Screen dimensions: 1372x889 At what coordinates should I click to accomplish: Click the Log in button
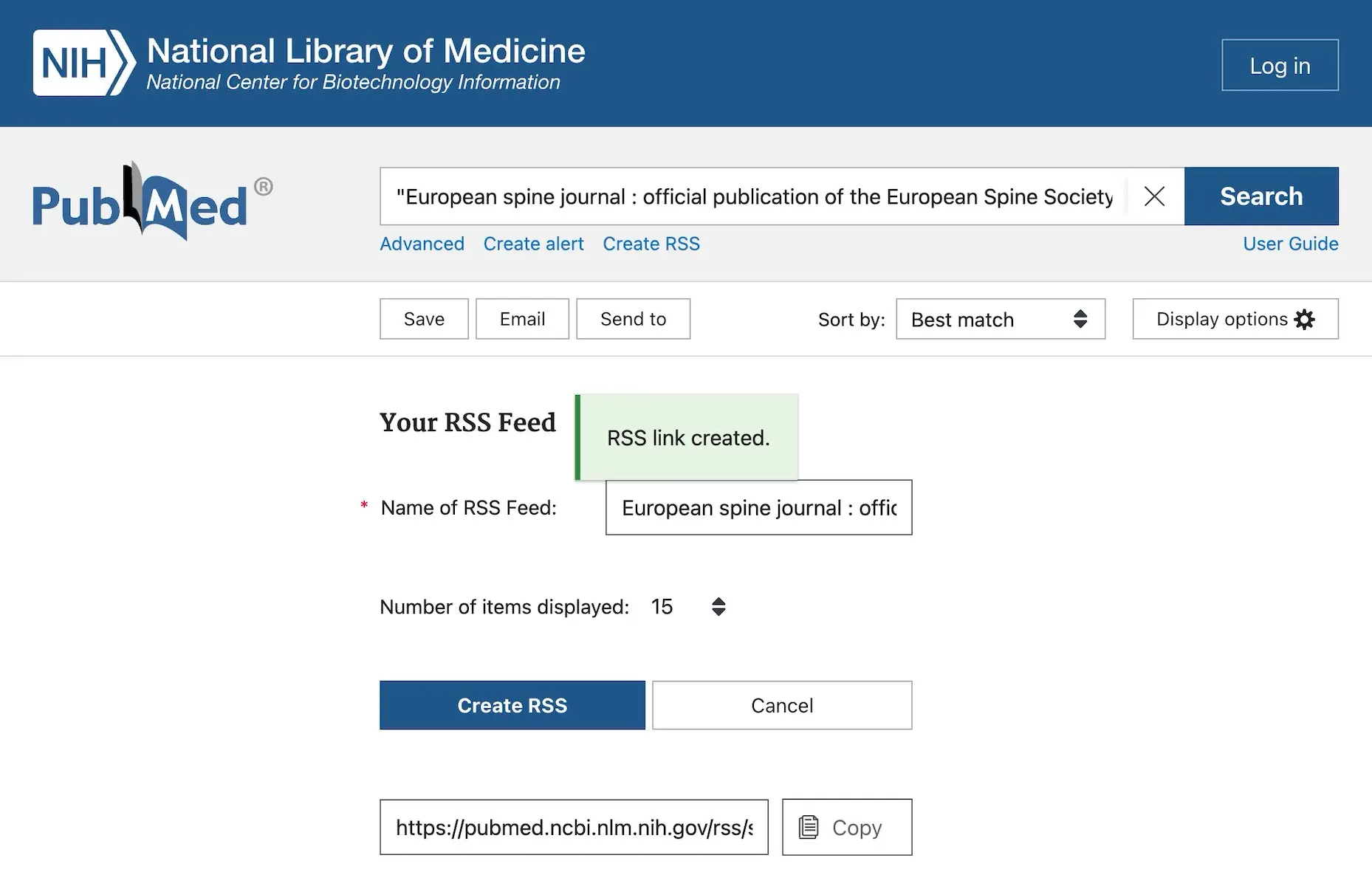tap(1280, 66)
